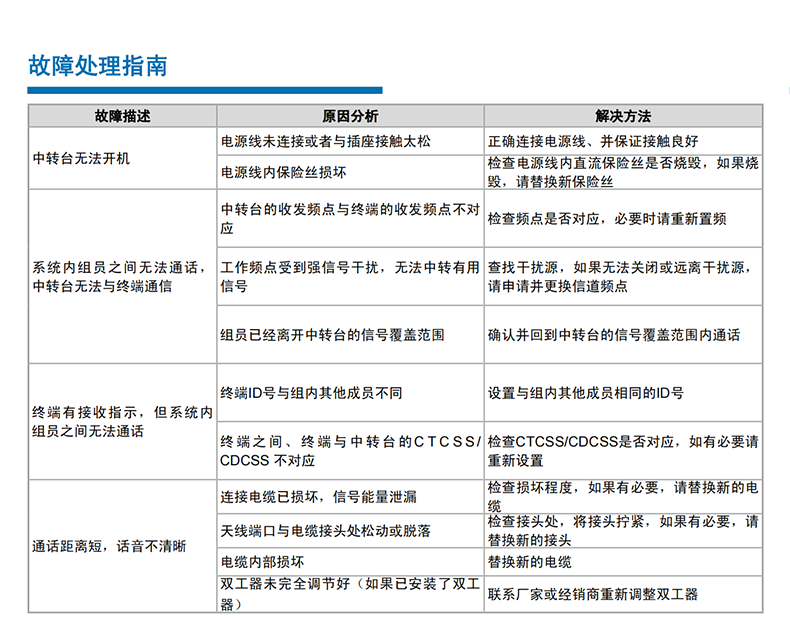Select the 连接电缆已损坏，信号能量泄漏 cell

(x=318, y=496)
